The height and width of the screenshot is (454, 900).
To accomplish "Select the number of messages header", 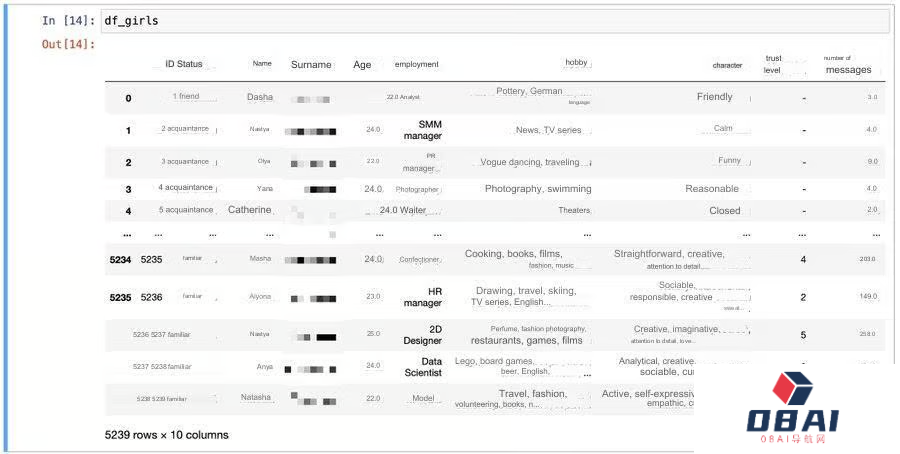I will 847,64.
